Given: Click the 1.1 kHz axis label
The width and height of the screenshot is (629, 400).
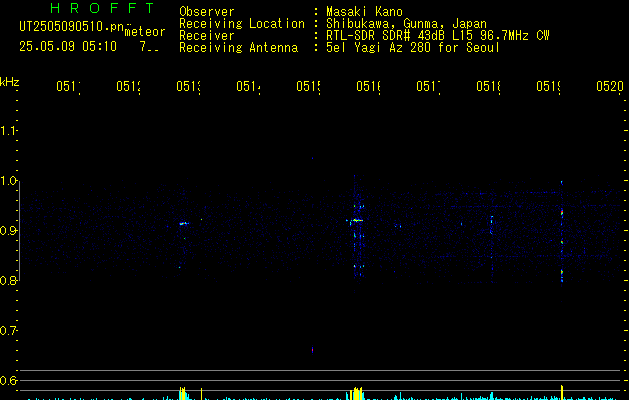Looking at the screenshot, I should tap(8, 131).
